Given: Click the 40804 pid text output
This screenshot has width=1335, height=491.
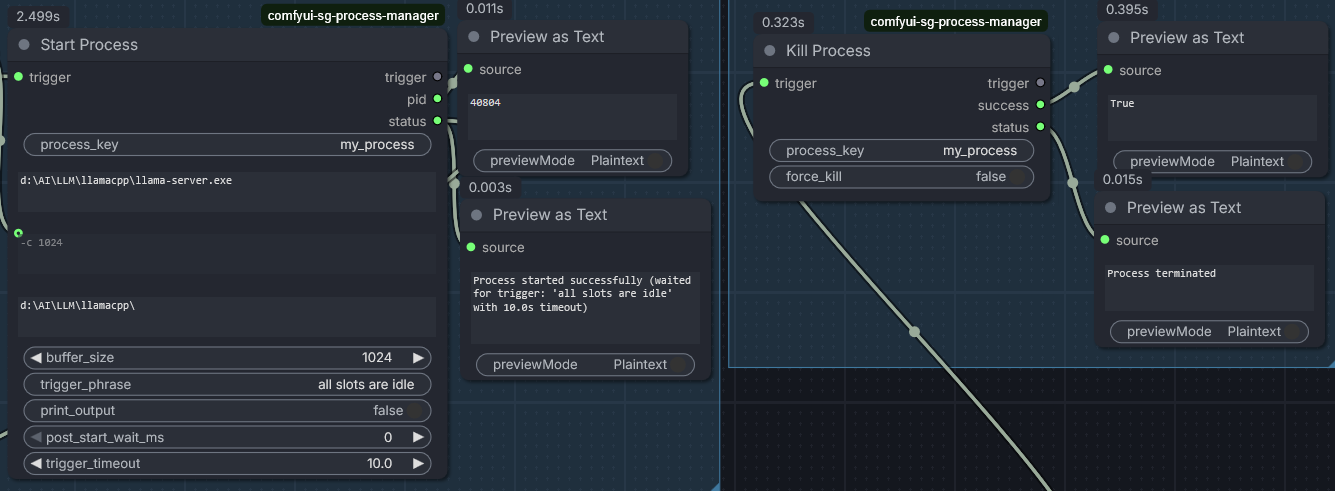Looking at the screenshot, I should 572,117.
